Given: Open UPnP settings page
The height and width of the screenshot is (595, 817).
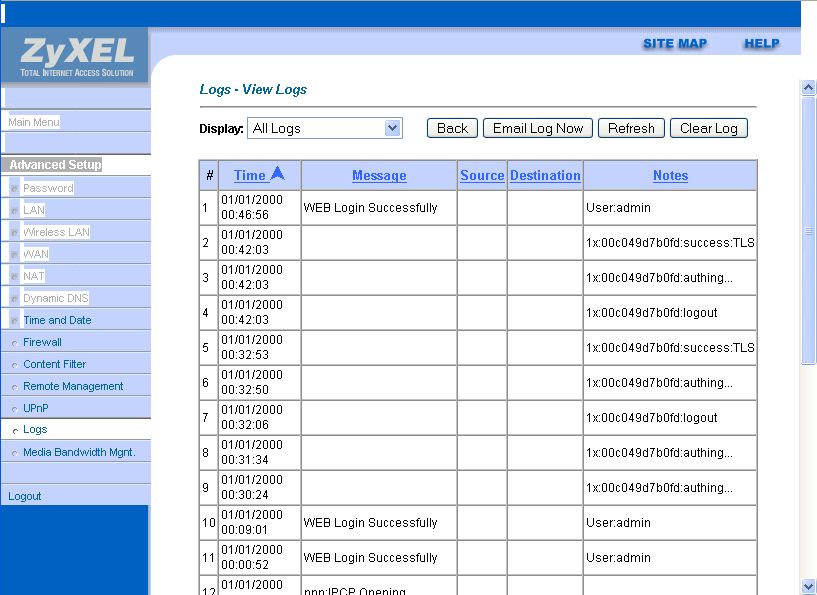Looking at the screenshot, I should [36, 408].
